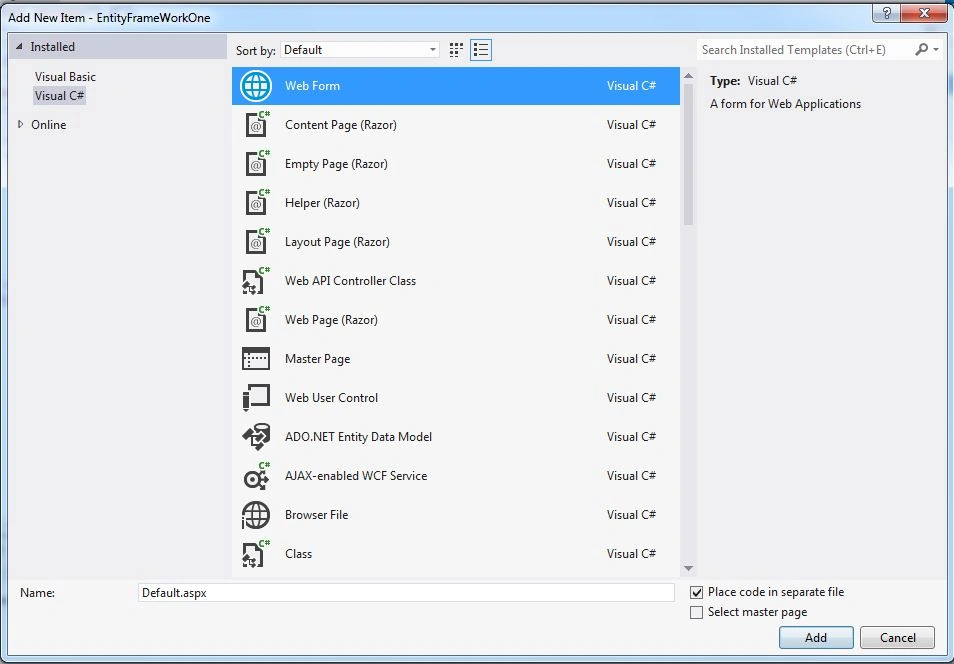Click the Help question mark button
This screenshot has width=954, height=664.
point(886,13)
